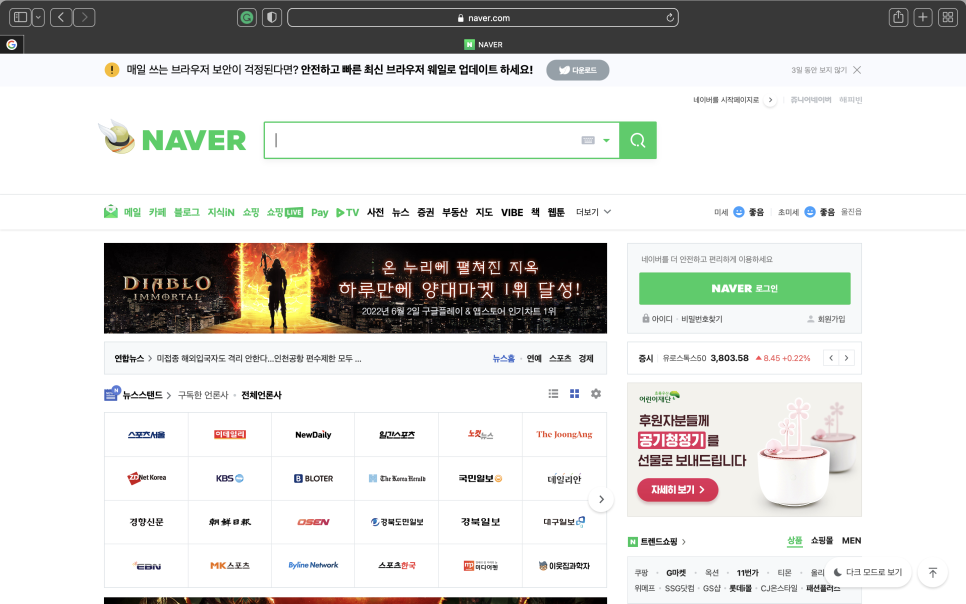Click 미세 air quality smiley icon

[x=739, y=212]
